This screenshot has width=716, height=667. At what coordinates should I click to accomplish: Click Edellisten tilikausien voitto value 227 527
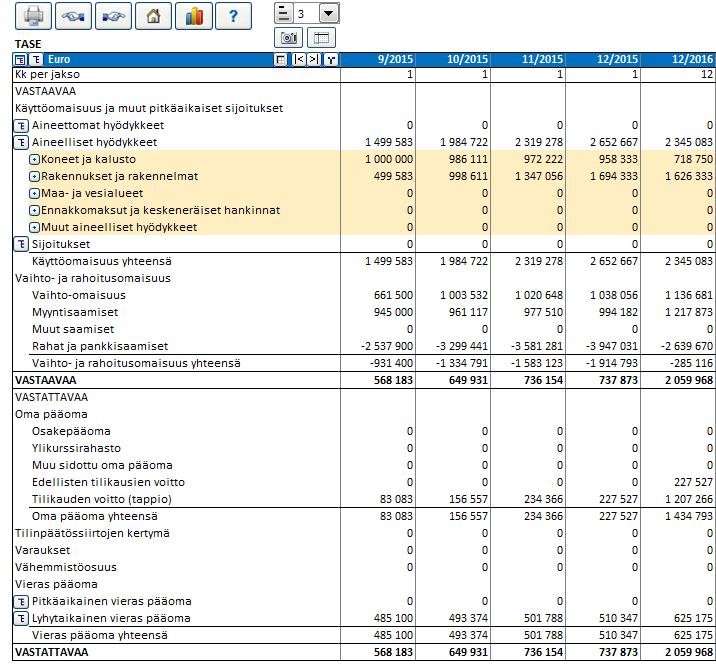693,483
